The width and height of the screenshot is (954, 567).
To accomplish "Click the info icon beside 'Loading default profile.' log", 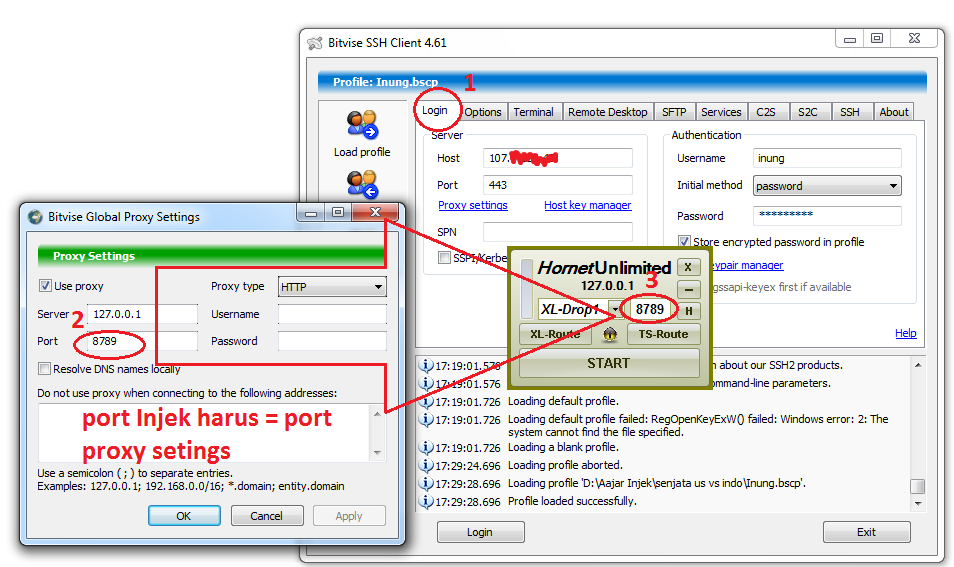I will 426,402.
